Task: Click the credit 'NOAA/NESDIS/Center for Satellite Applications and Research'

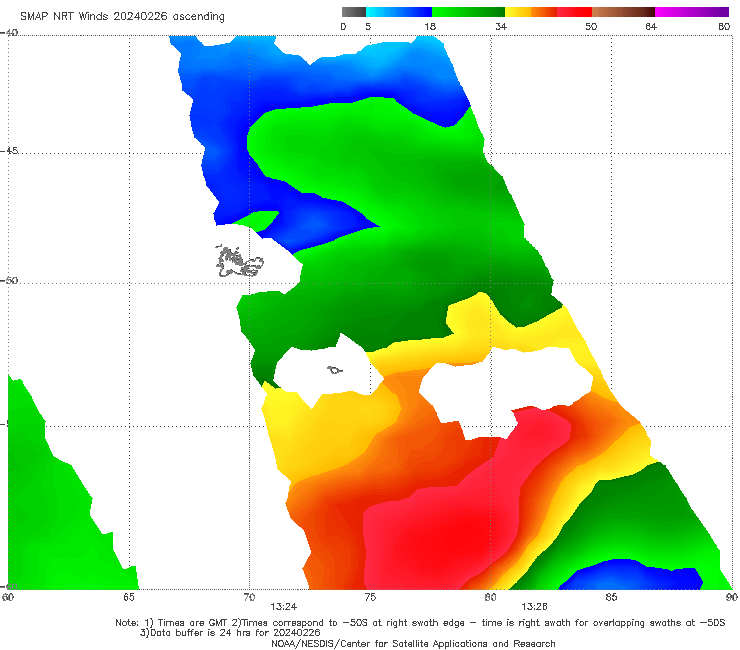Action: (413, 643)
